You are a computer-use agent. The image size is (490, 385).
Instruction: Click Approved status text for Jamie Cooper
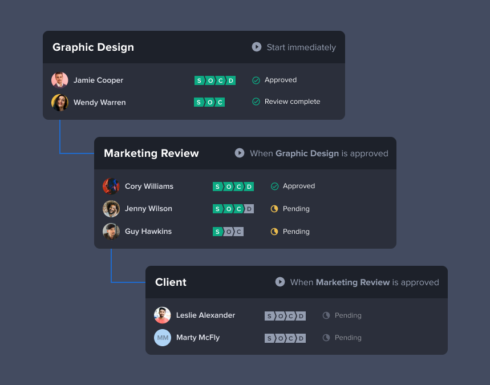click(281, 80)
